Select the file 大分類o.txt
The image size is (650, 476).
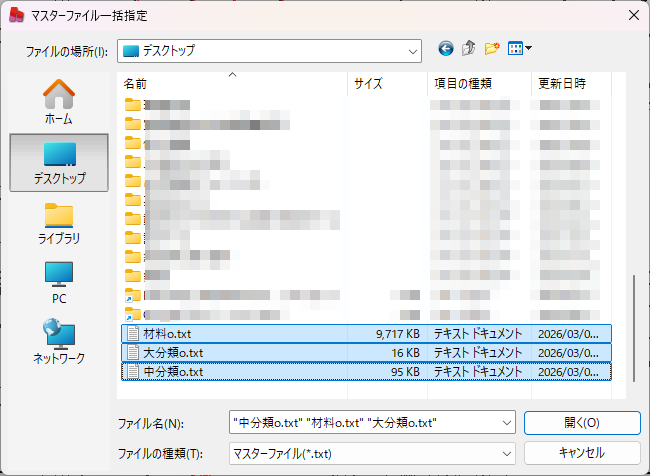[173, 352]
